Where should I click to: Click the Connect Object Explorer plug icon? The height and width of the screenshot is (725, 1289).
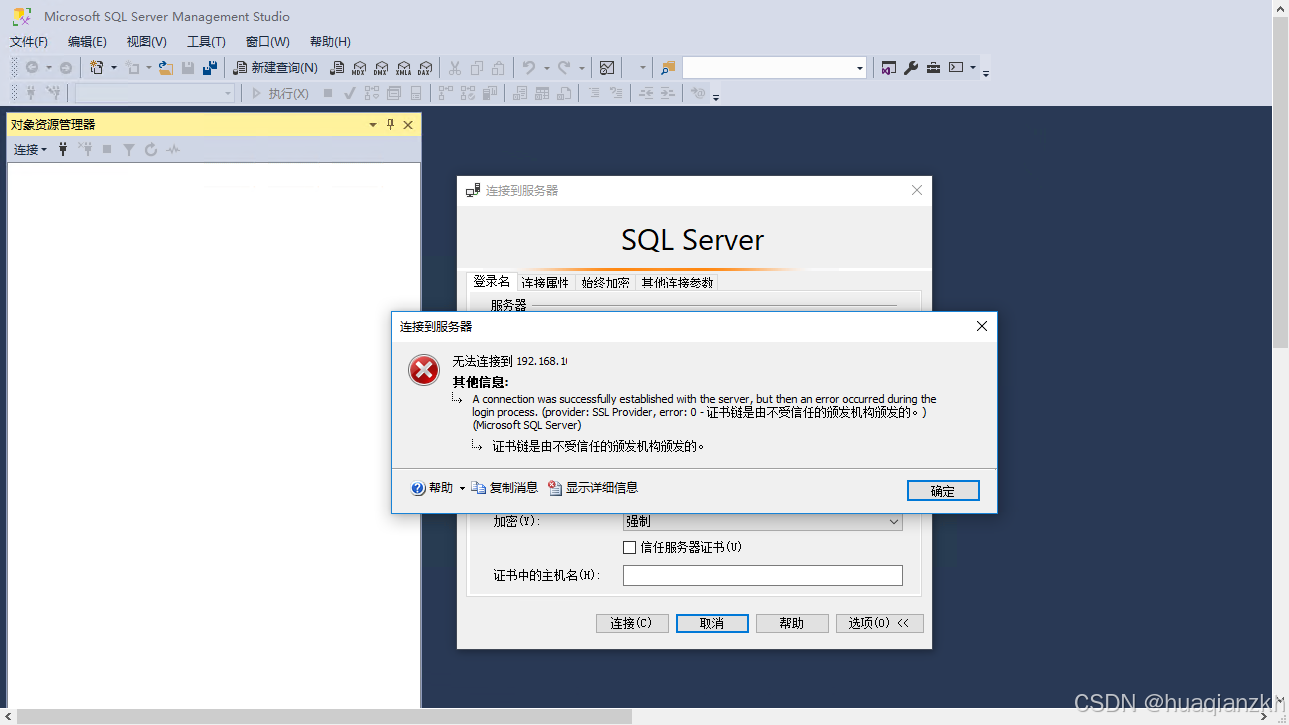coord(63,149)
